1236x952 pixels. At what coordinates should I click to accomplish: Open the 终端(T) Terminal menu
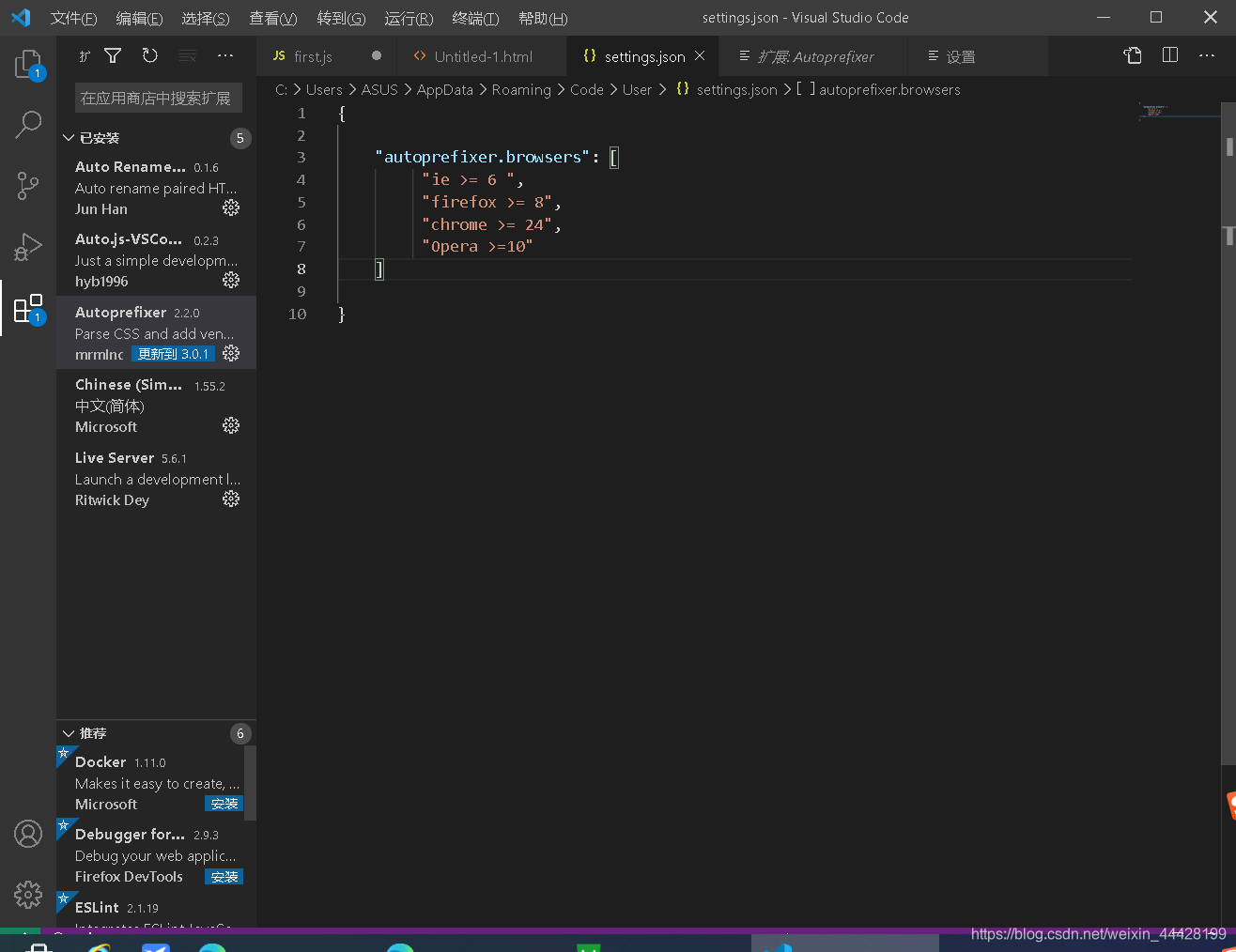coord(475,18)
